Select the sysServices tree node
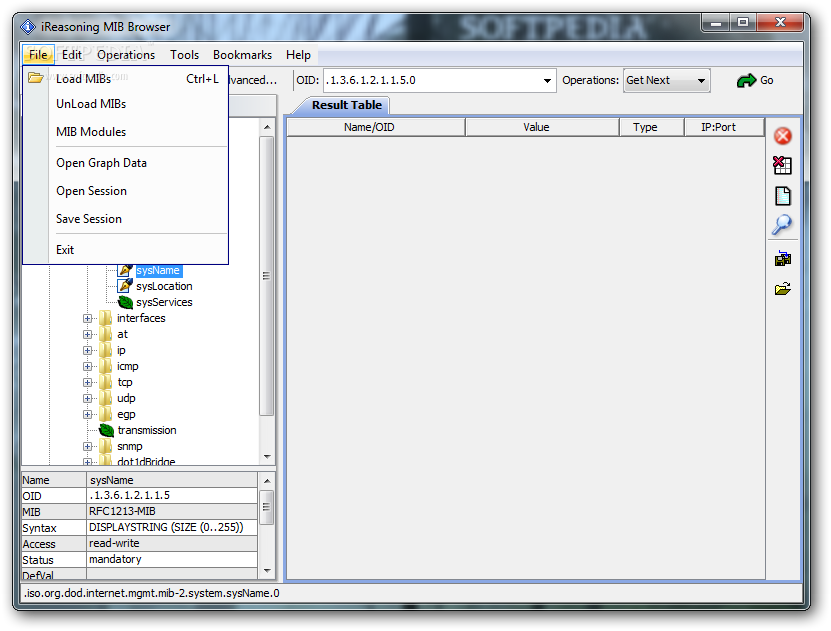This screenshot has height=631, width=831. tap(164, 302)
